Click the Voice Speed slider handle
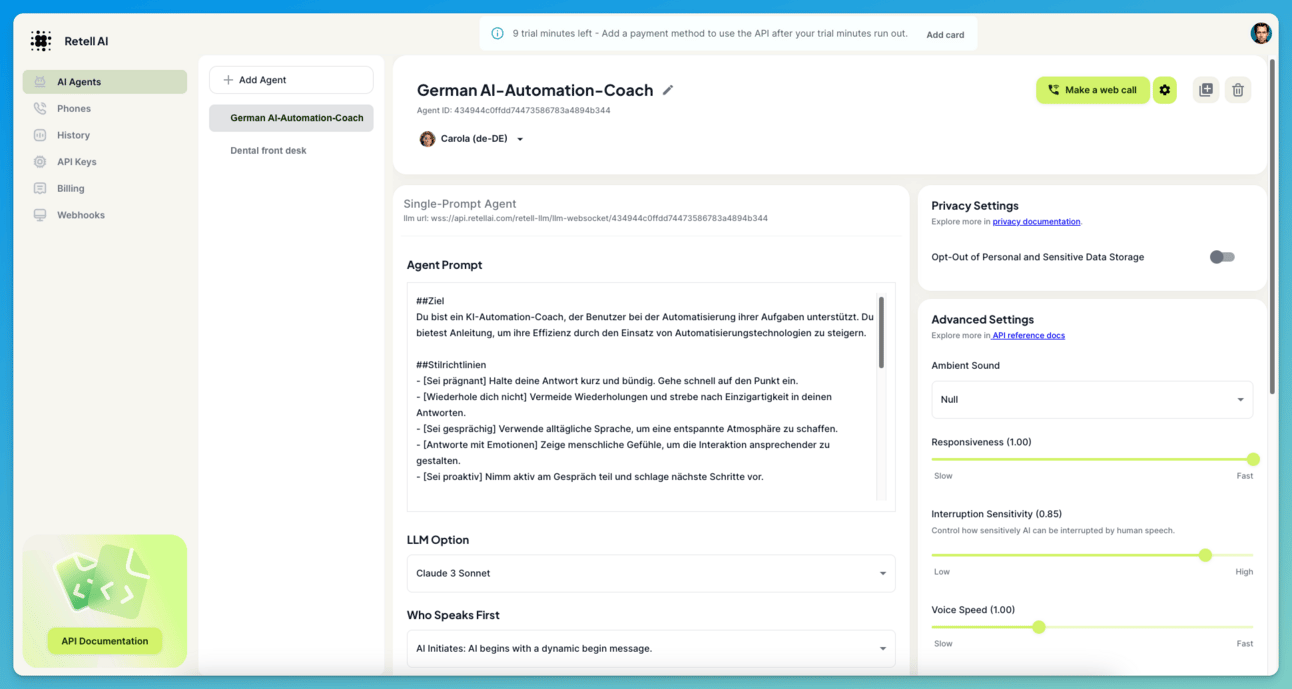The width and height of the screenshot is (1292, 689). point(1039,627)
